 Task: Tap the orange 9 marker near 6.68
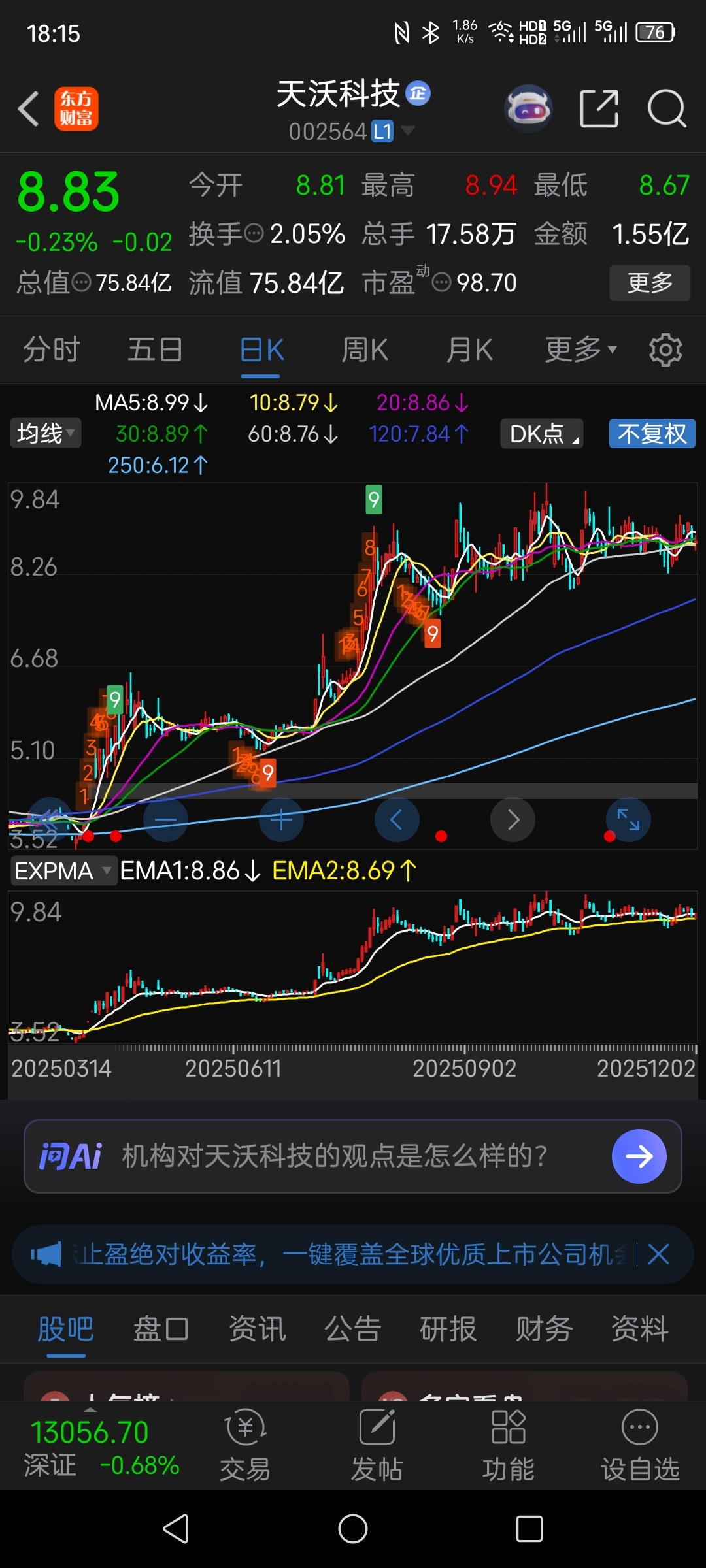coord(432,634)
